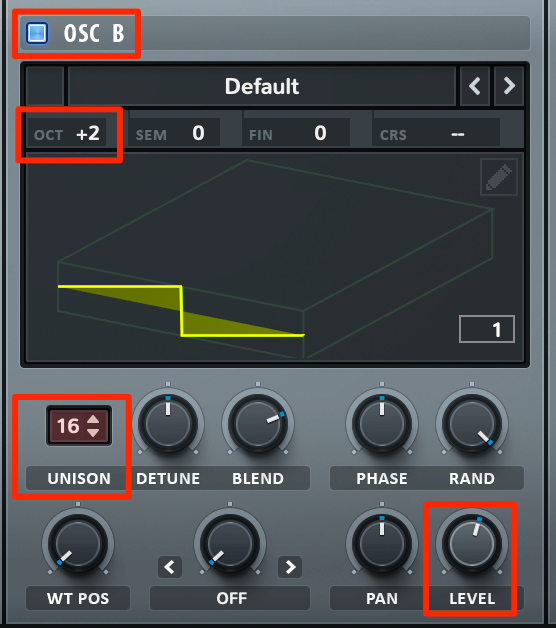Screen dimensions: 556x628
Task: Click the LEVEL knob
Action: click(472, 544)
